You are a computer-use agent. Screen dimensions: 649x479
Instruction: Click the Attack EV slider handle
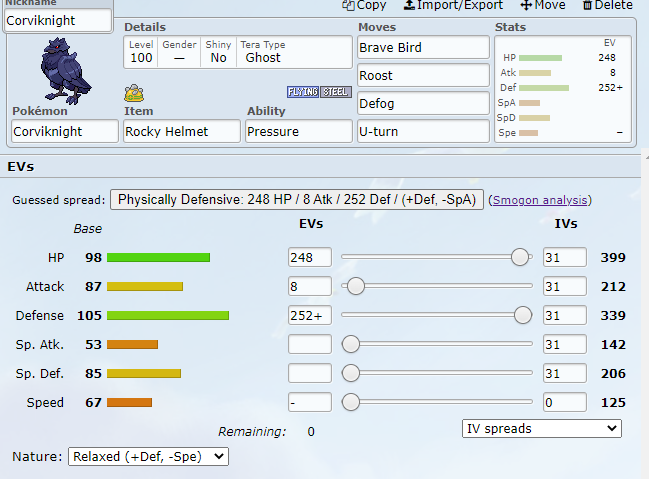[x=356, y=286]
